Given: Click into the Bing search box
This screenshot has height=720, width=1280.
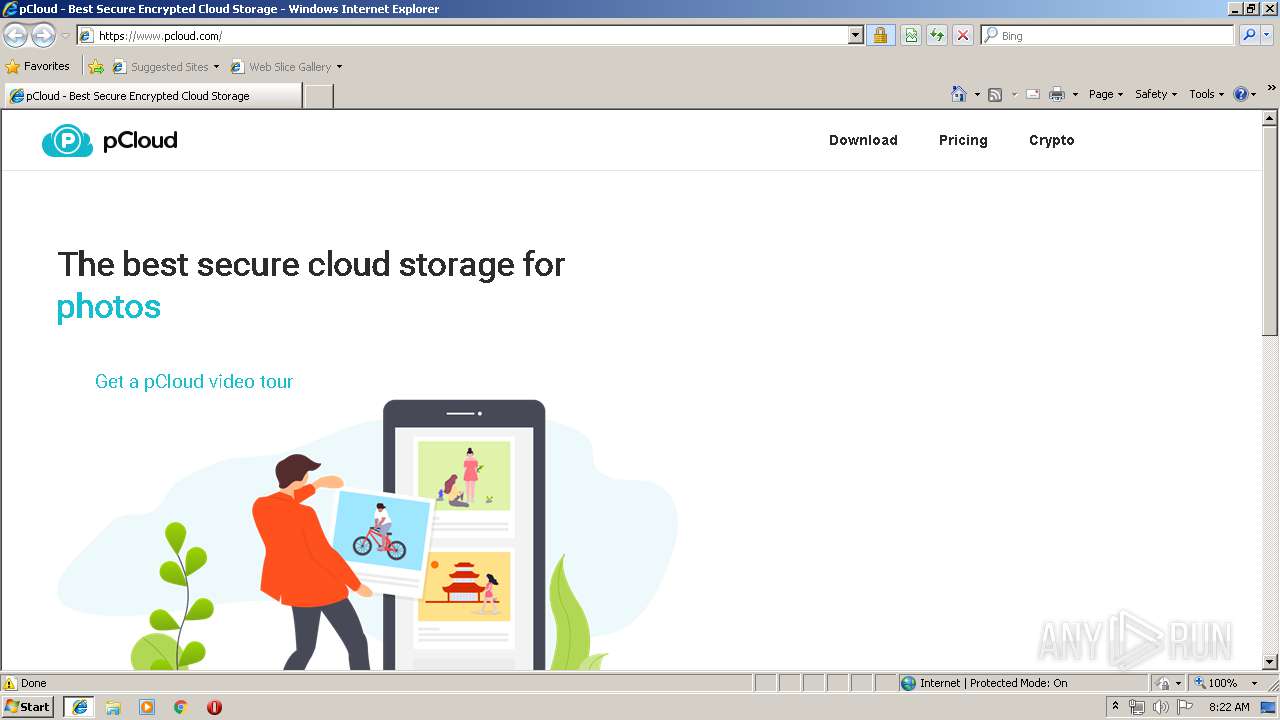Looking at the screenshot, I should (x=1115, y=36).
